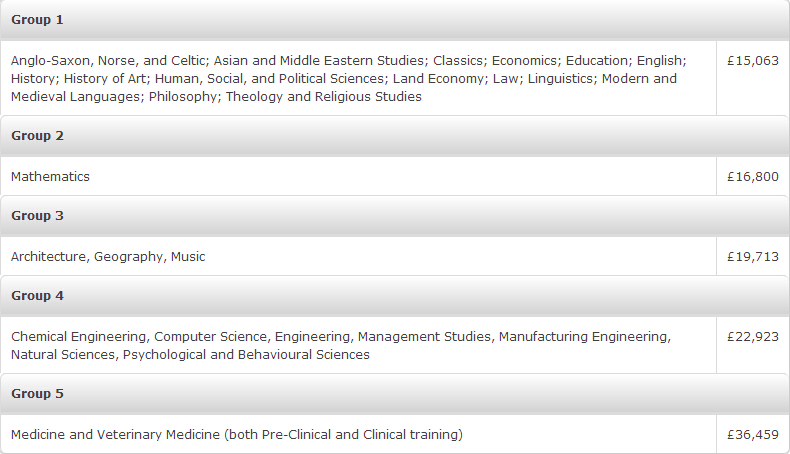Select the £16,800 Mathematics fee

point(753,176)
